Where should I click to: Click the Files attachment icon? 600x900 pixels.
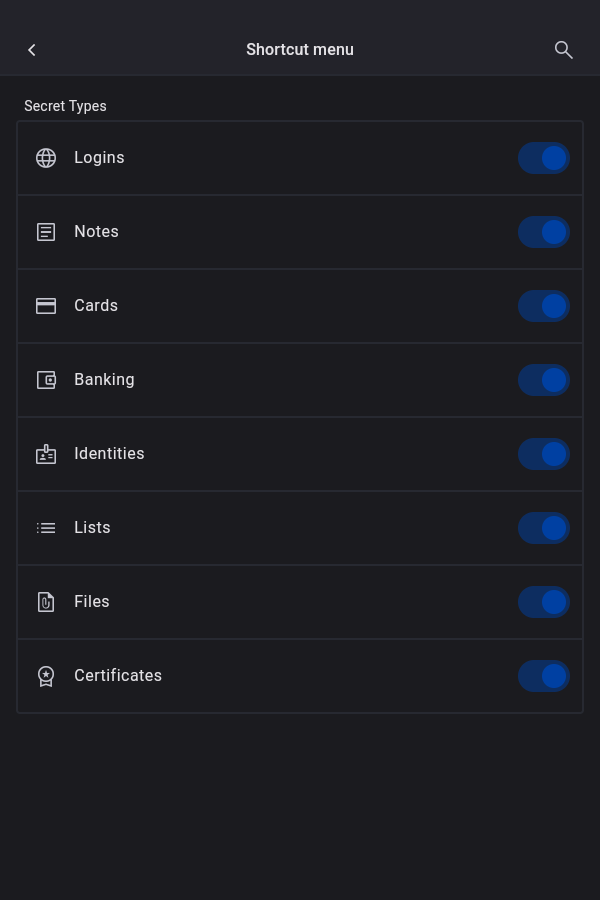[46, 602]
